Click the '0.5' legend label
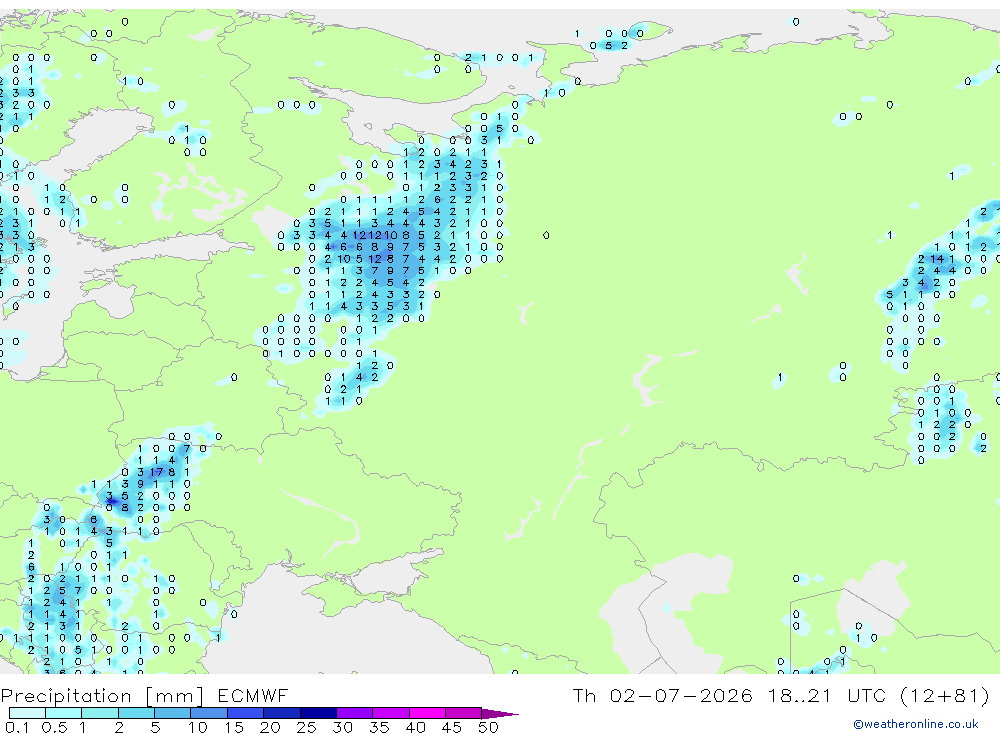This screenshot has height=733, width=1000. click(x=54, y=727)
